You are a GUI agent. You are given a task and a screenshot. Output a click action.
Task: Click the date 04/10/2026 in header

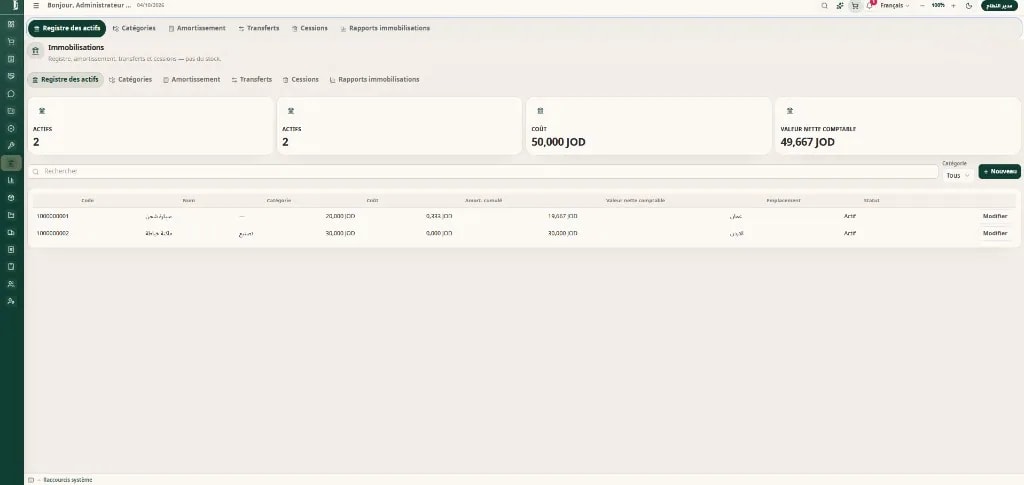[150, 5]
